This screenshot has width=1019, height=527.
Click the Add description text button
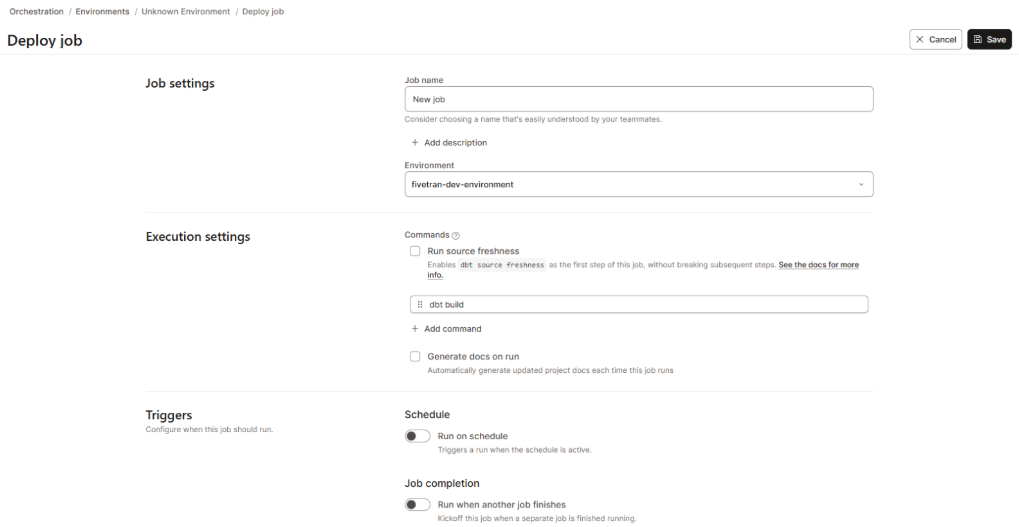click(x=455, y=143)
